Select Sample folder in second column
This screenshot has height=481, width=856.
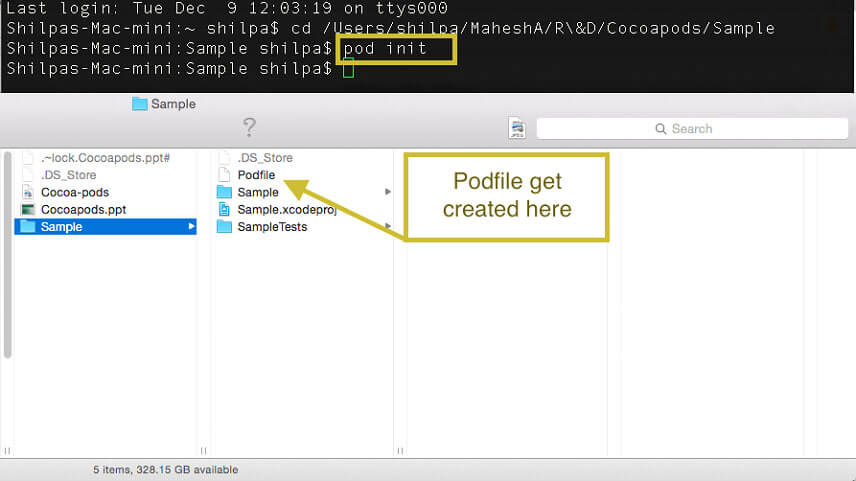258,192
